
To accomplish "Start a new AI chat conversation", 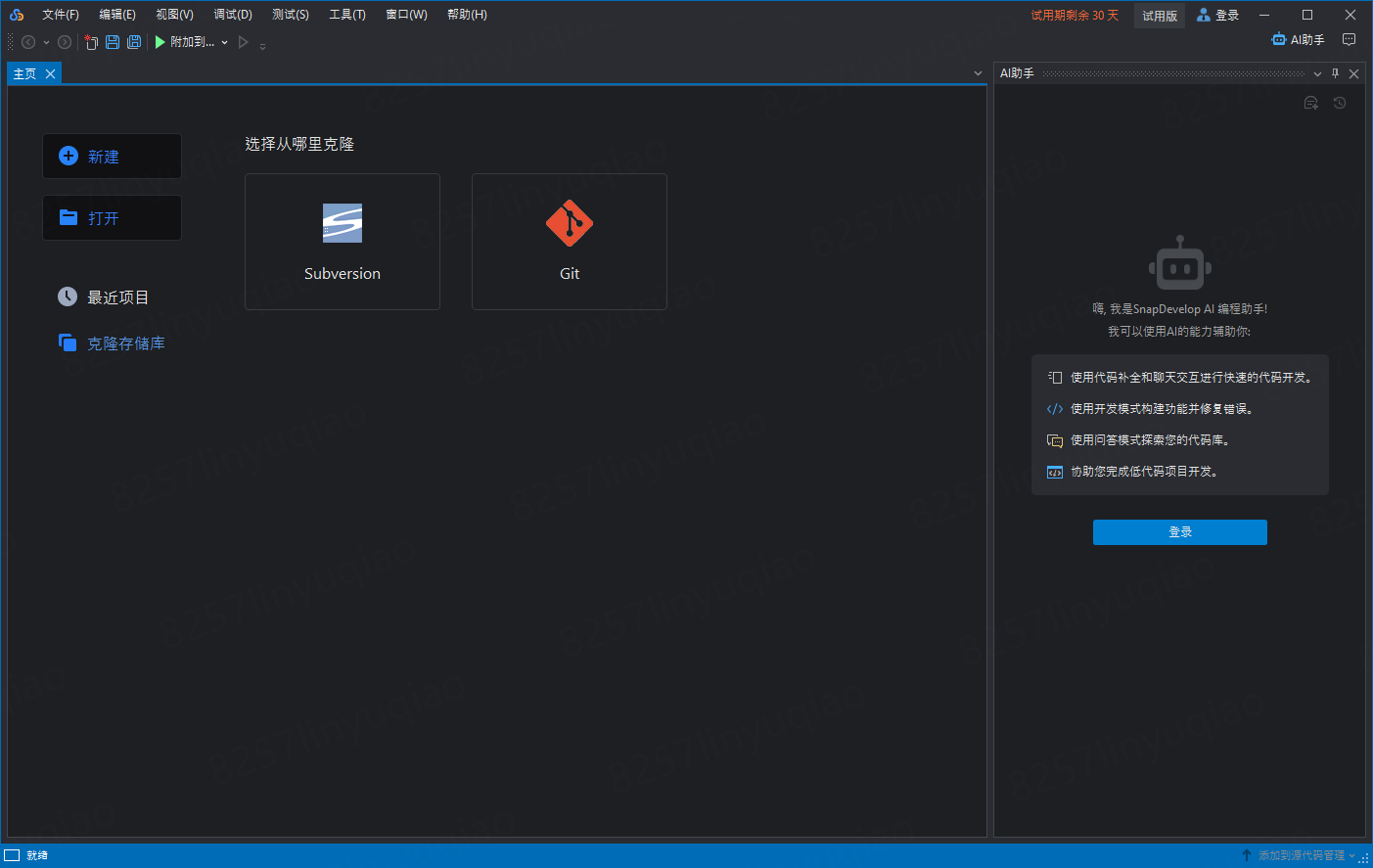I will click(x=1311, y=103).
